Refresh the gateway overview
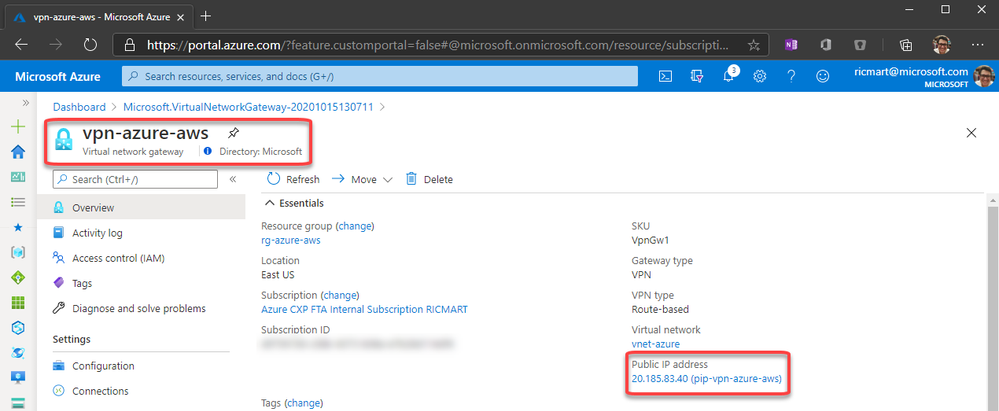This screenshot has height=411, width=999. point(294,180)
